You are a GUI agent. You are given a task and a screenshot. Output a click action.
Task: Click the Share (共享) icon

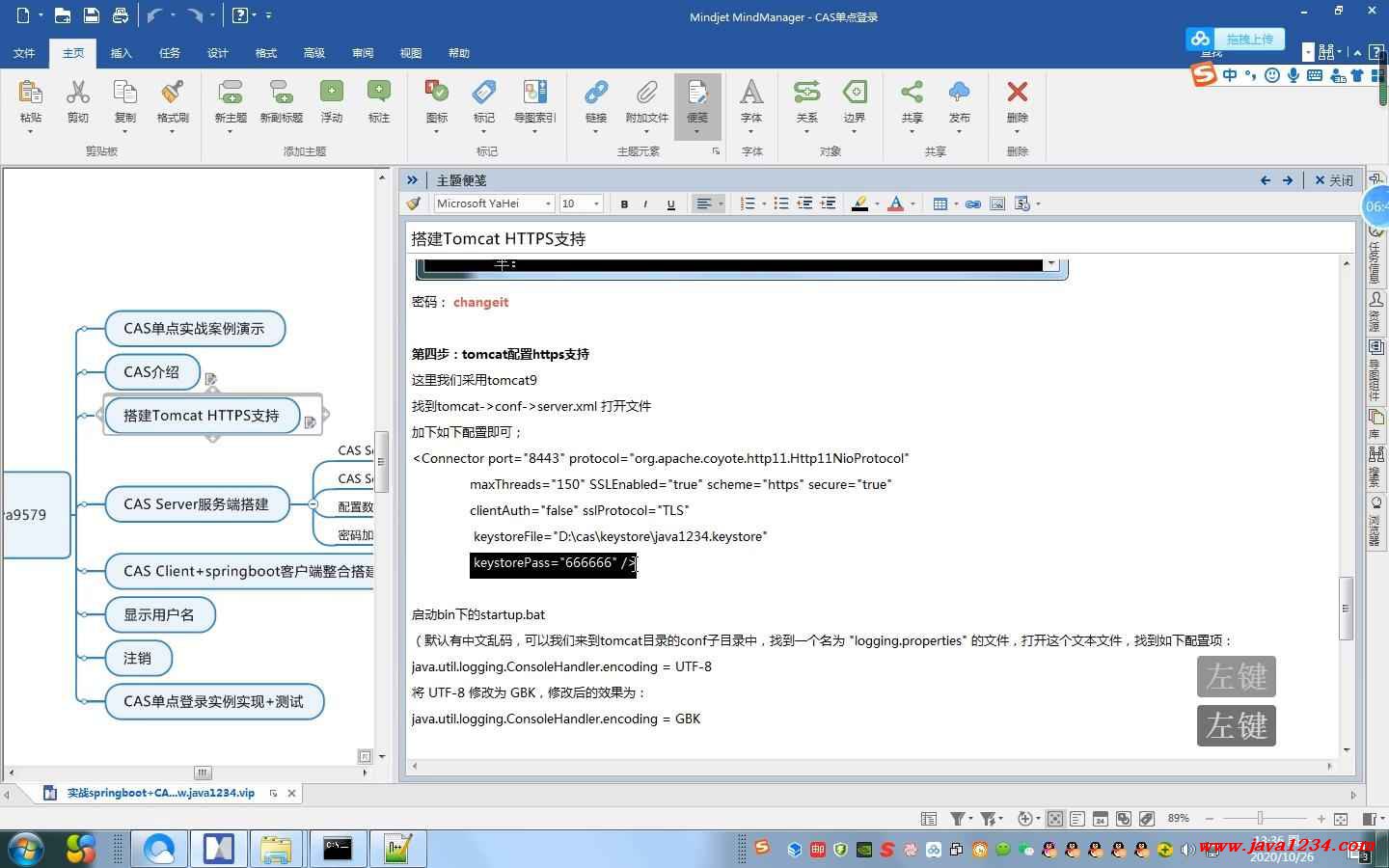click(x=912, y=93)
